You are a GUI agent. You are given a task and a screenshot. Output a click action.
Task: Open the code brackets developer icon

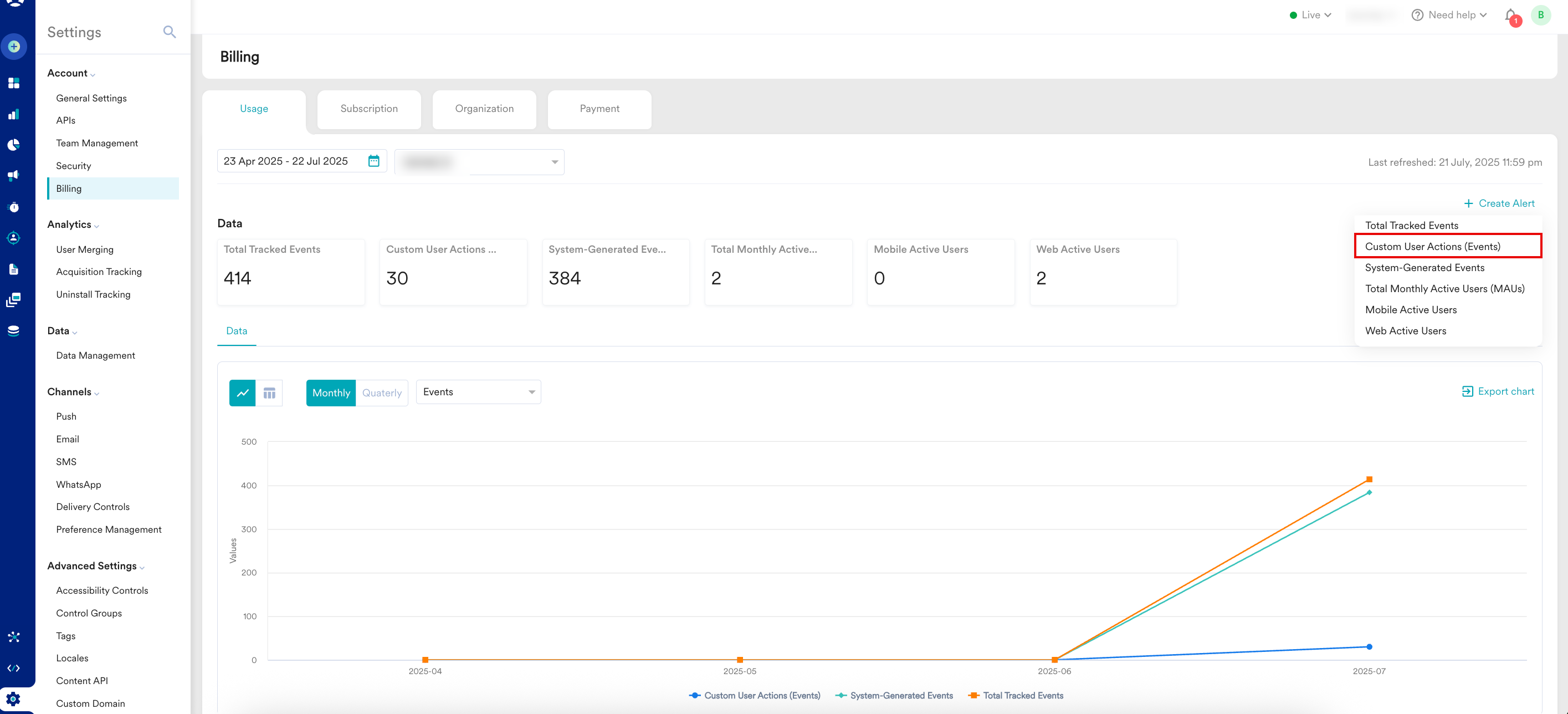13,667
